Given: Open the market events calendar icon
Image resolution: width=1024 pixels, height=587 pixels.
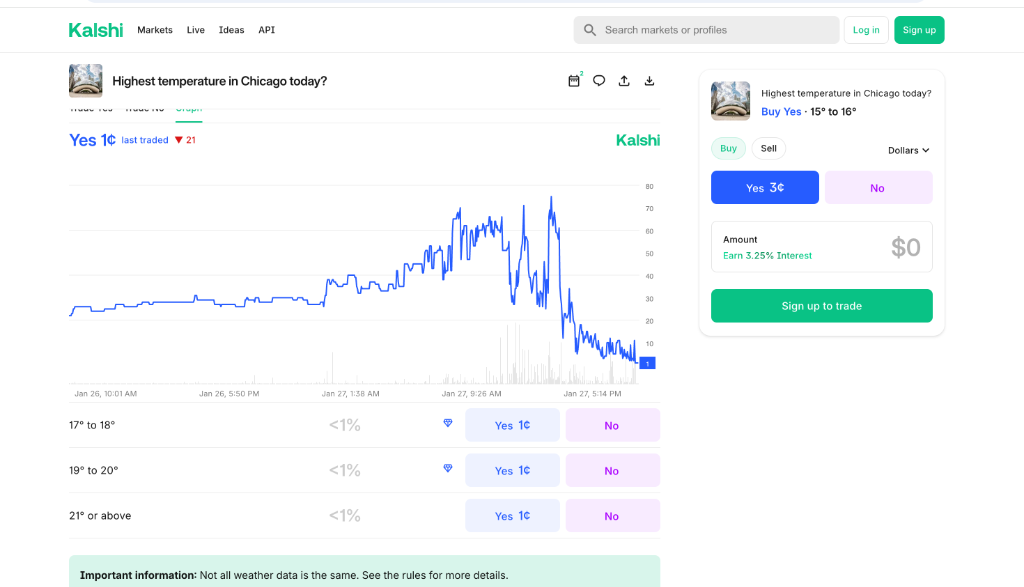Looking at the screenshot, I should 574,80.
